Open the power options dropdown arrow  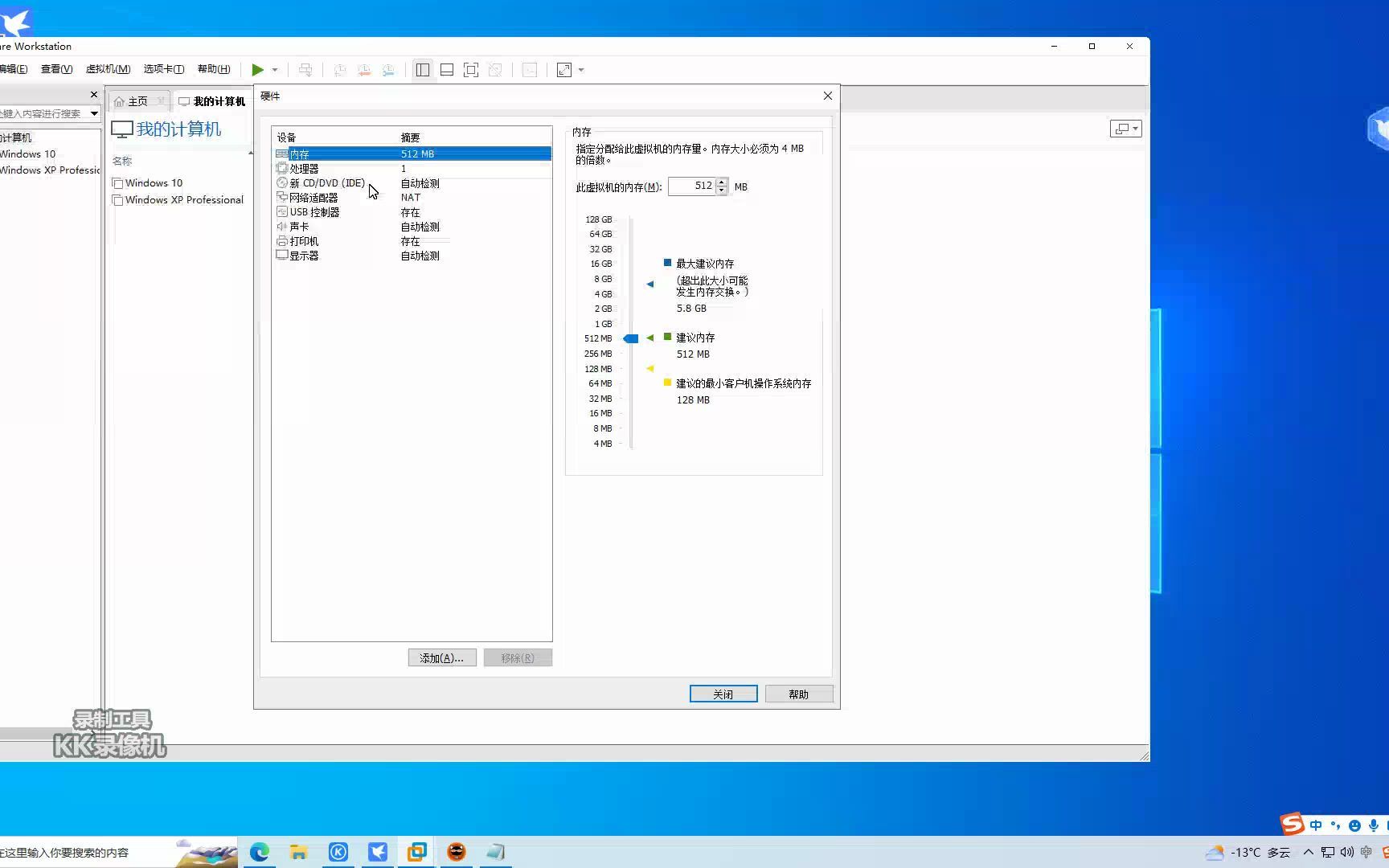pyautogui.click(x=275, y=70)
